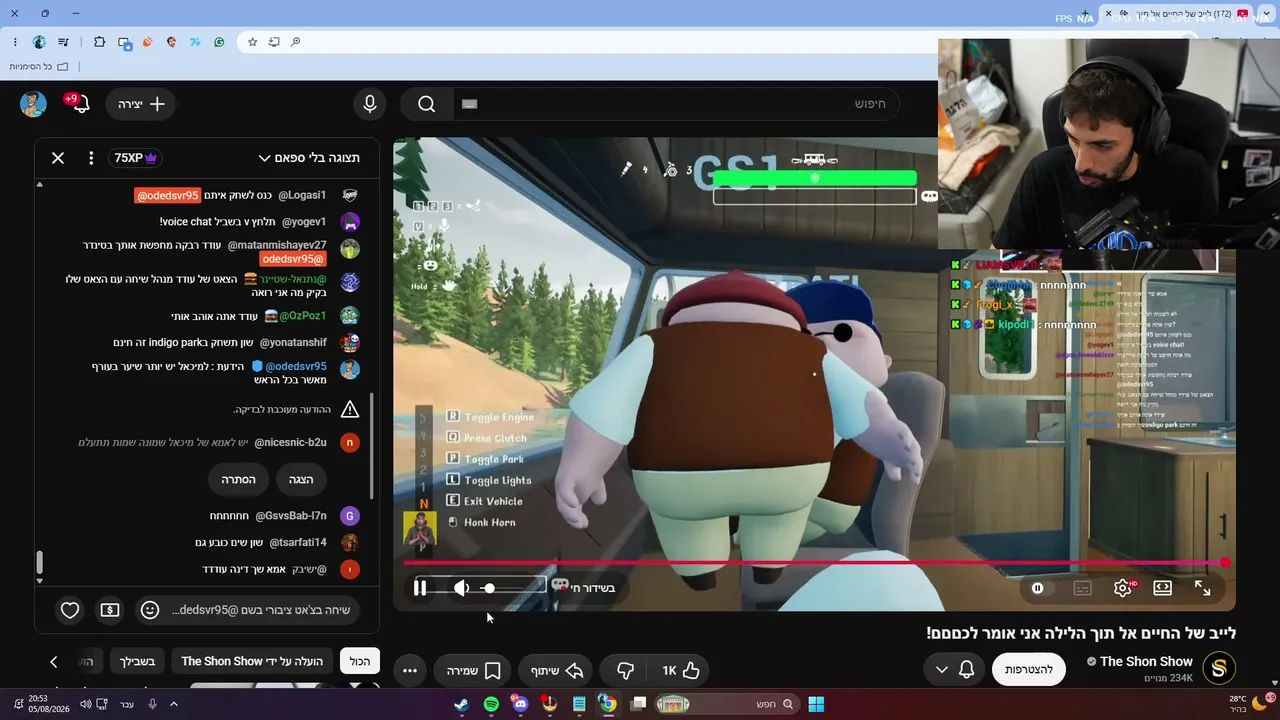Open the כל הסימניות bookmarks folder

click(39, 66)
